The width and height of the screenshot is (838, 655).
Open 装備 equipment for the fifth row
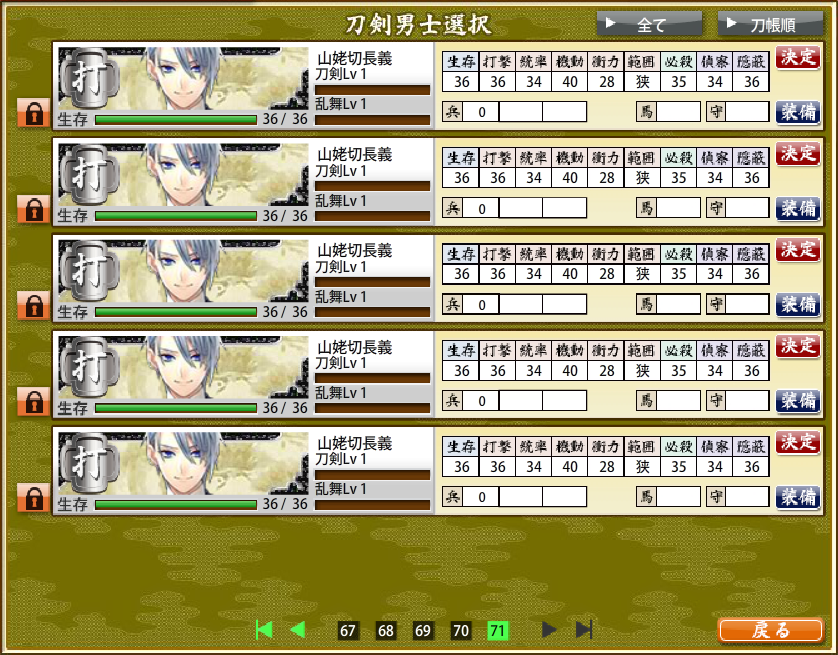pyautogui.click(x=798, y=497)
